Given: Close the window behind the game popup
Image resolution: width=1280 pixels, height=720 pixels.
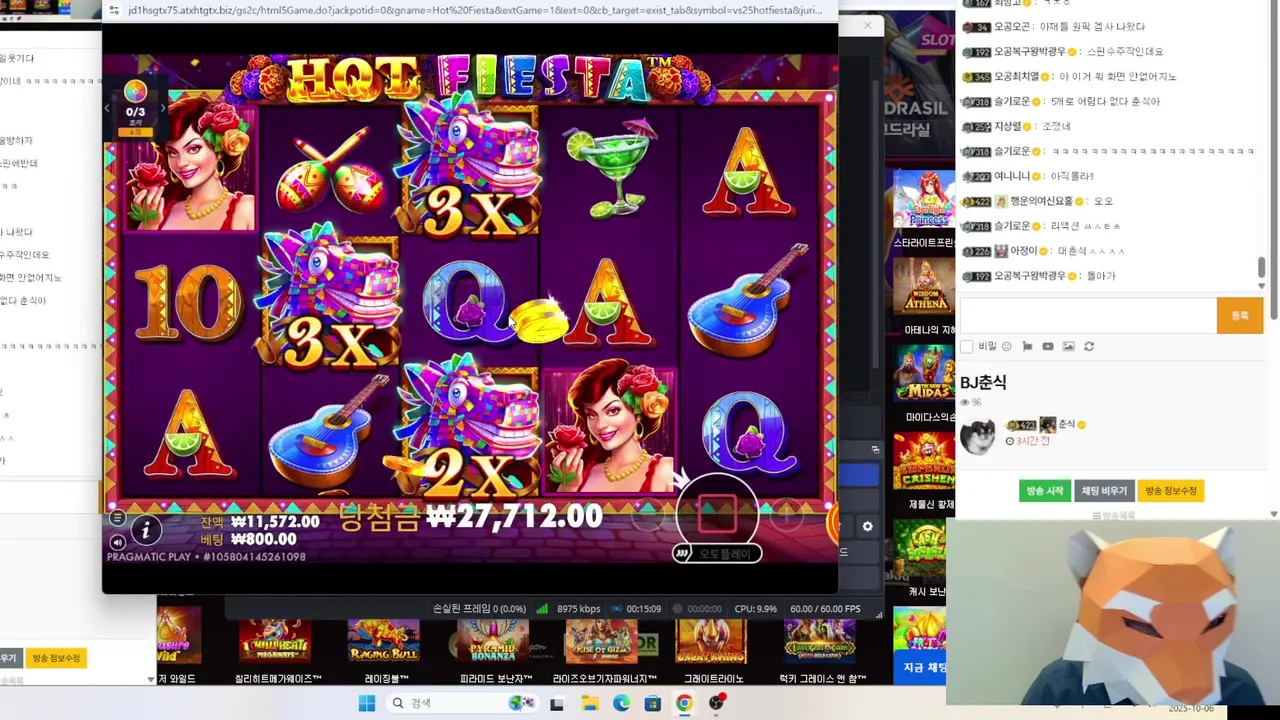Looking at the screenshot, I should click(x=867, y=25).
